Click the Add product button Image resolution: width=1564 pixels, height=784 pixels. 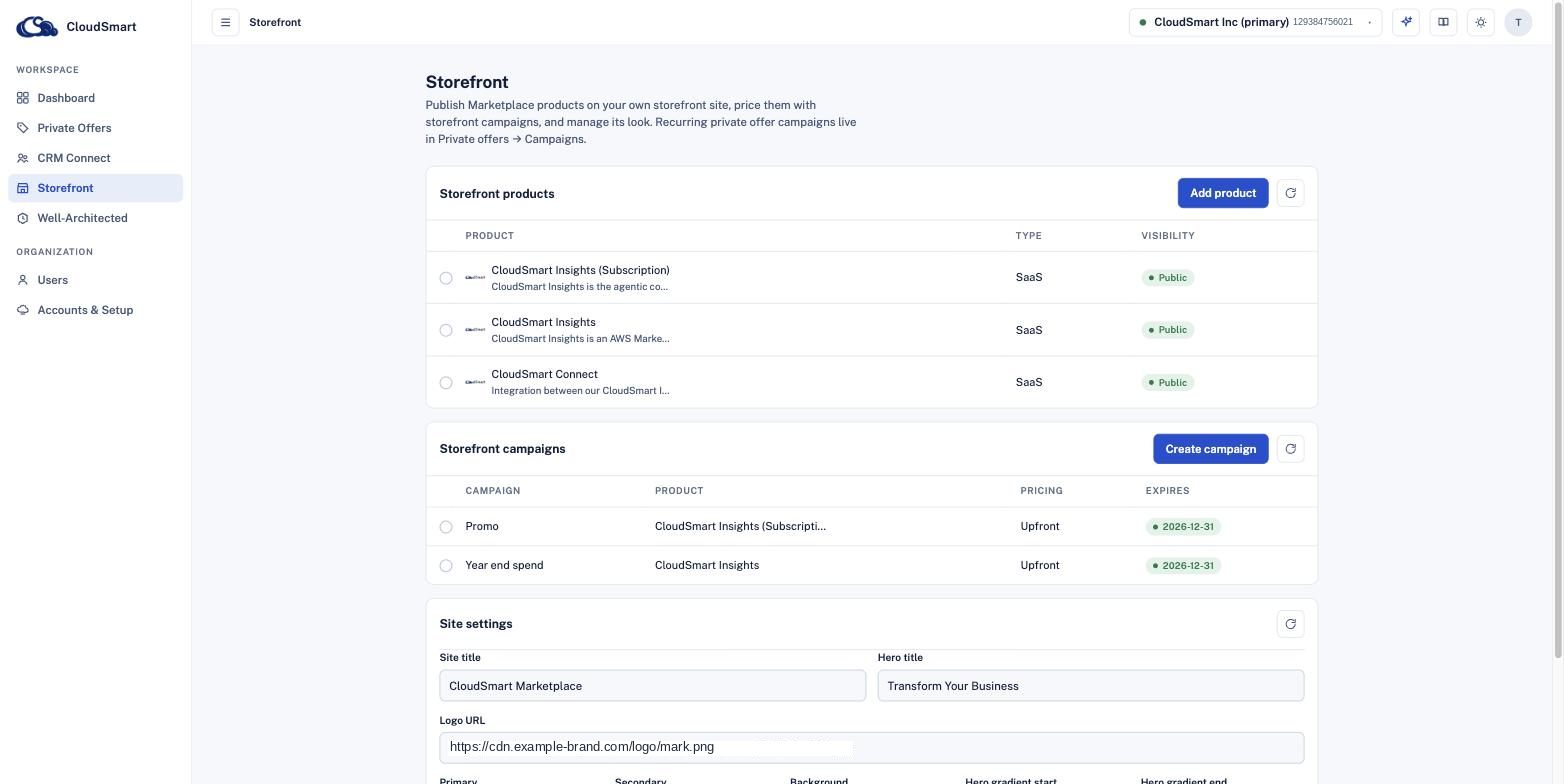coord(1223,193)
